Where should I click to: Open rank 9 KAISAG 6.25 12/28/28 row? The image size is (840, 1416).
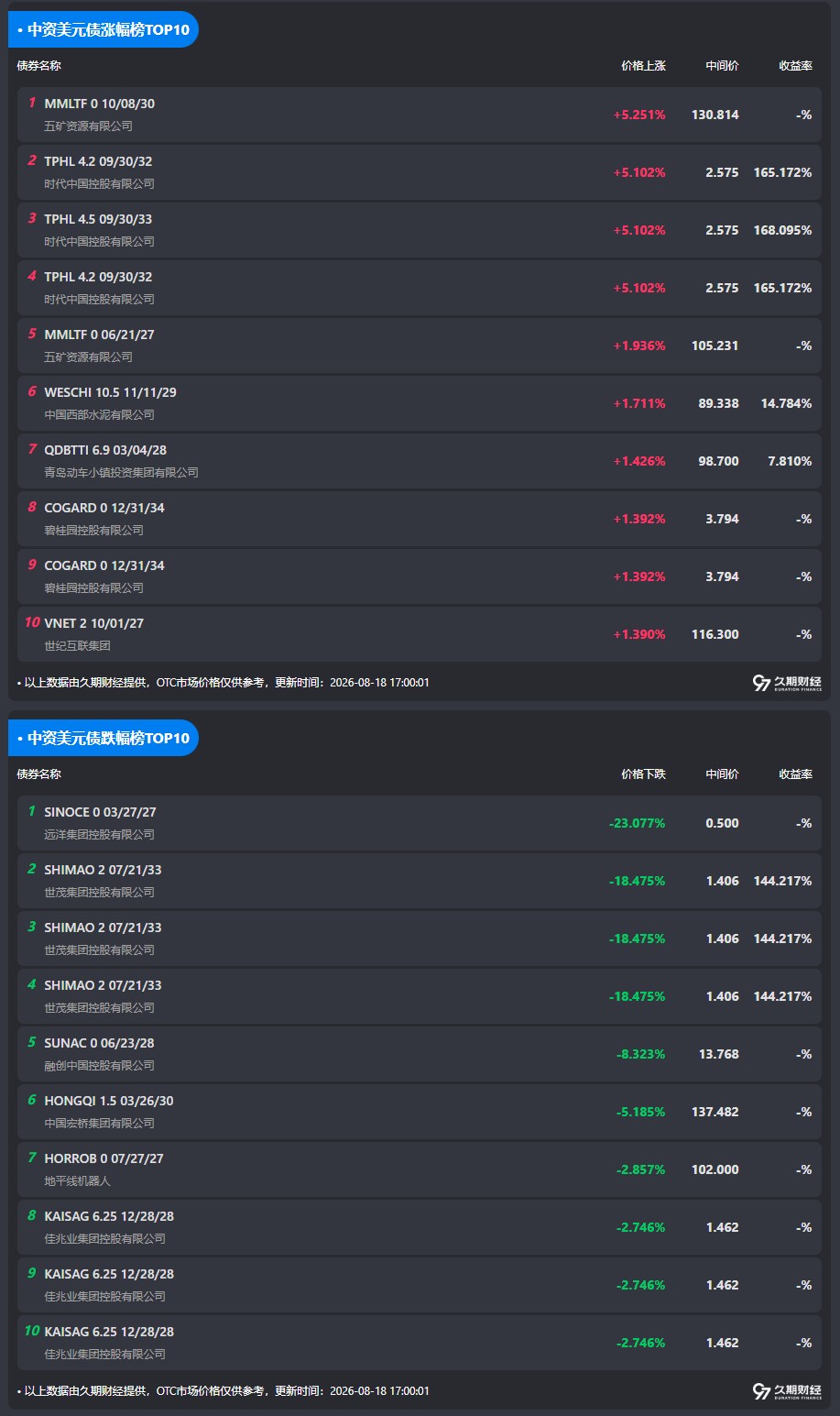coord(420,1285)
